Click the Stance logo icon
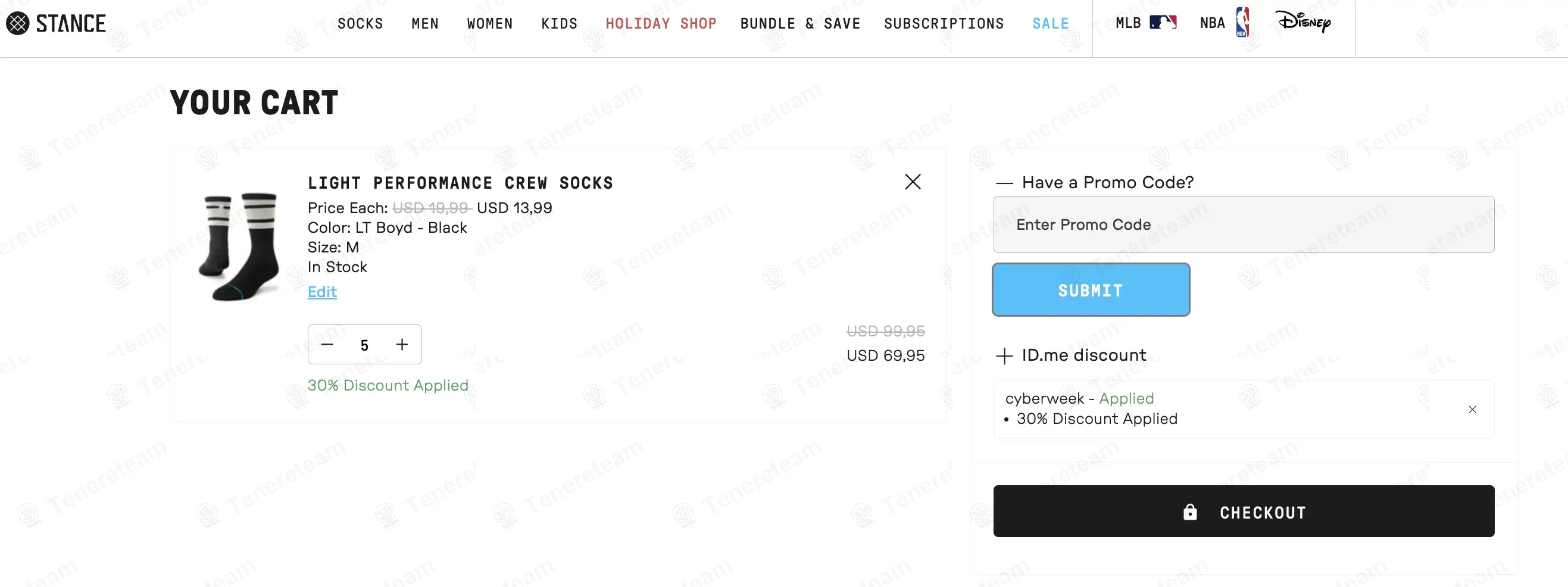The height and width of the screenshot is (587, 1568). pyautogui.click(x=18, y=23)
